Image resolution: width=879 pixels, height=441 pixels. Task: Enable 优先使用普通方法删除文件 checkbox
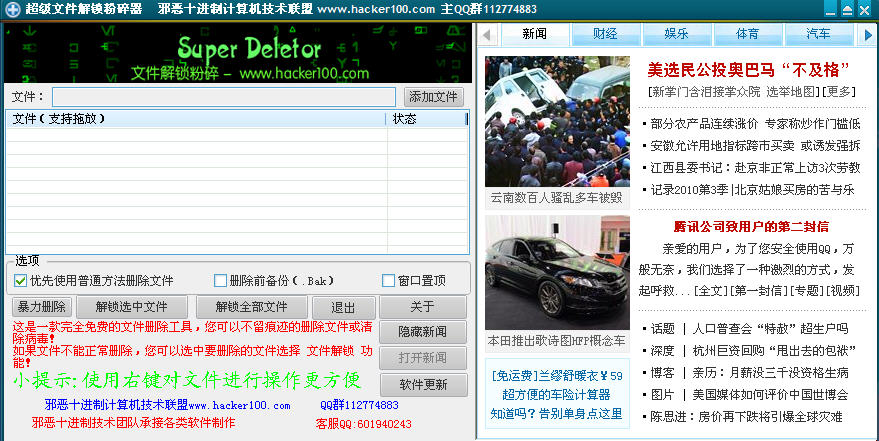coord(20,281)
